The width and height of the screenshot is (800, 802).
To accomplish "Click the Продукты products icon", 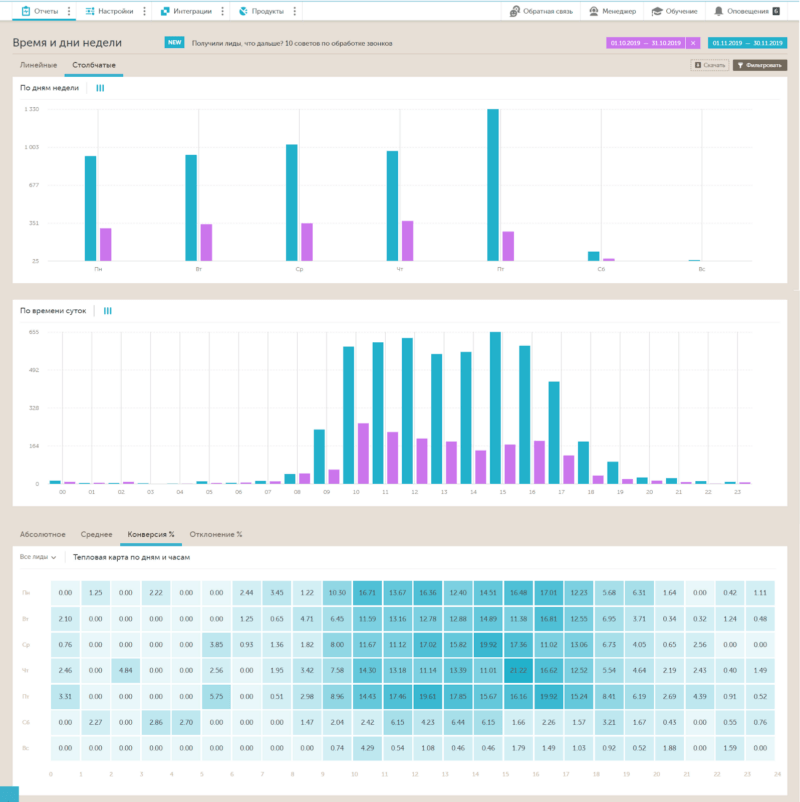I will 243,11.
